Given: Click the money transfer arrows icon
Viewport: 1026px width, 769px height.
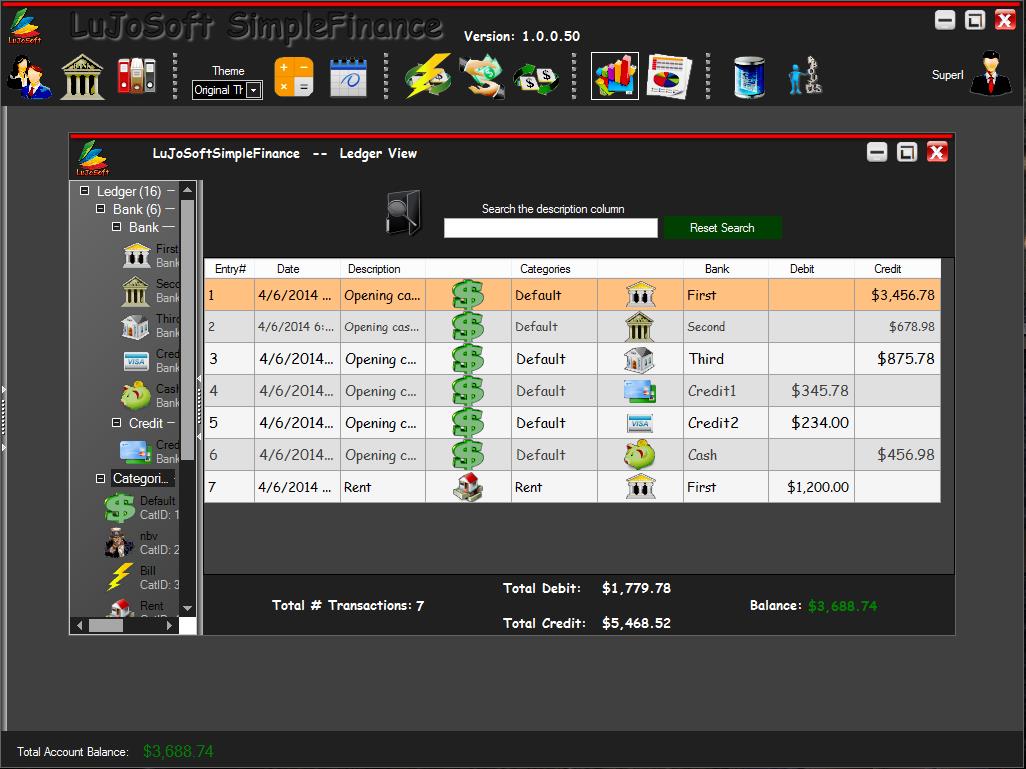Looking at the screenshot, I should coord(536,79).
